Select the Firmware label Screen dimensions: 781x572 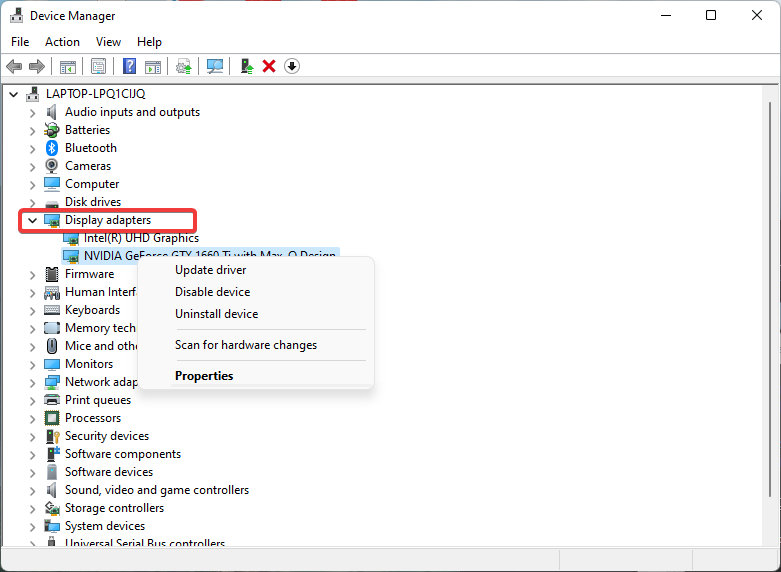89,274
